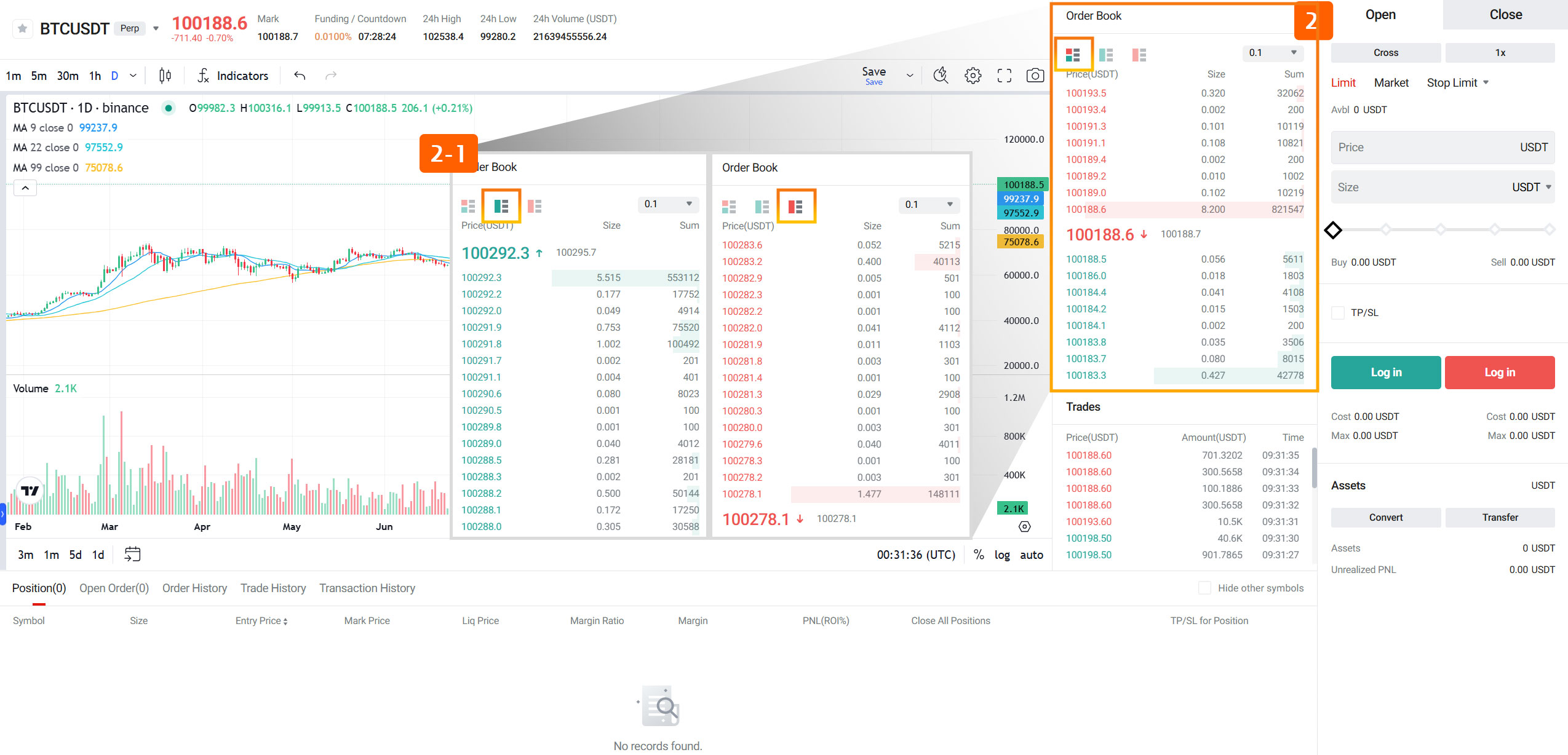The height and width of the screenshot is (755, 1568).
Task: Collapse the indicator legend chevron
Action: (x=25, y=188)
